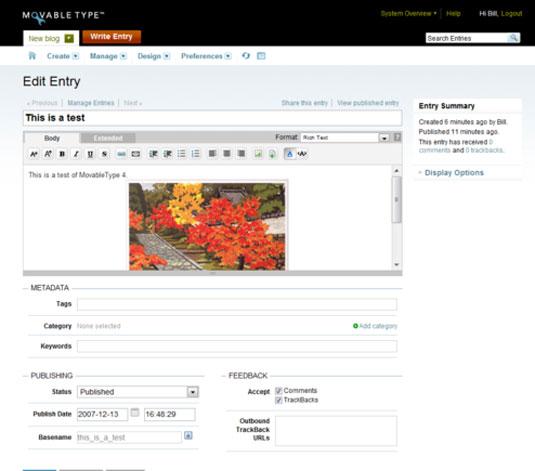The image size is (535, 471).
Task: Insert bulleted list in entry body
Action: [x=182, y=154]
